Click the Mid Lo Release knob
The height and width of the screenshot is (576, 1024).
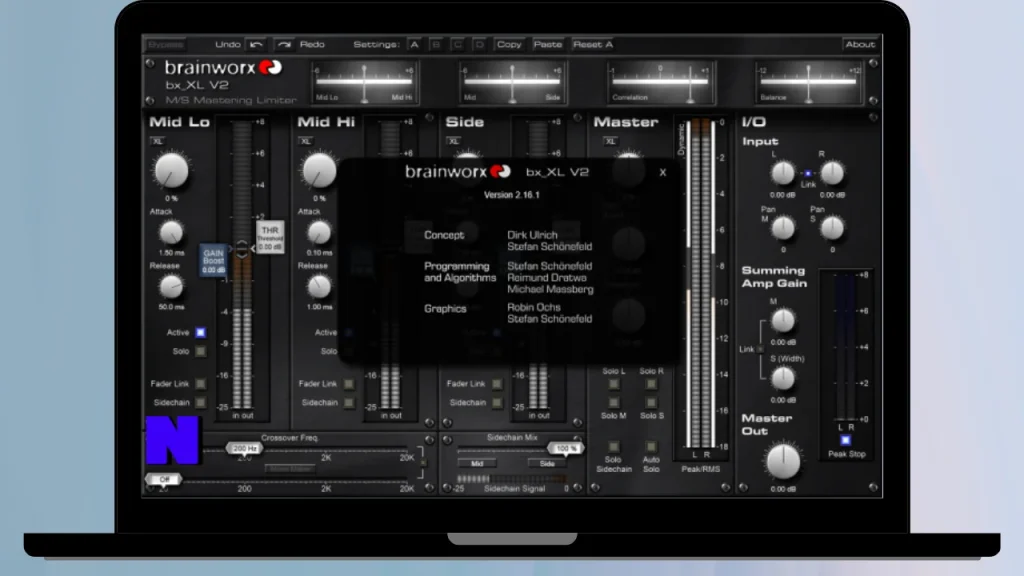pyautogui.click(x=171, y=287)
